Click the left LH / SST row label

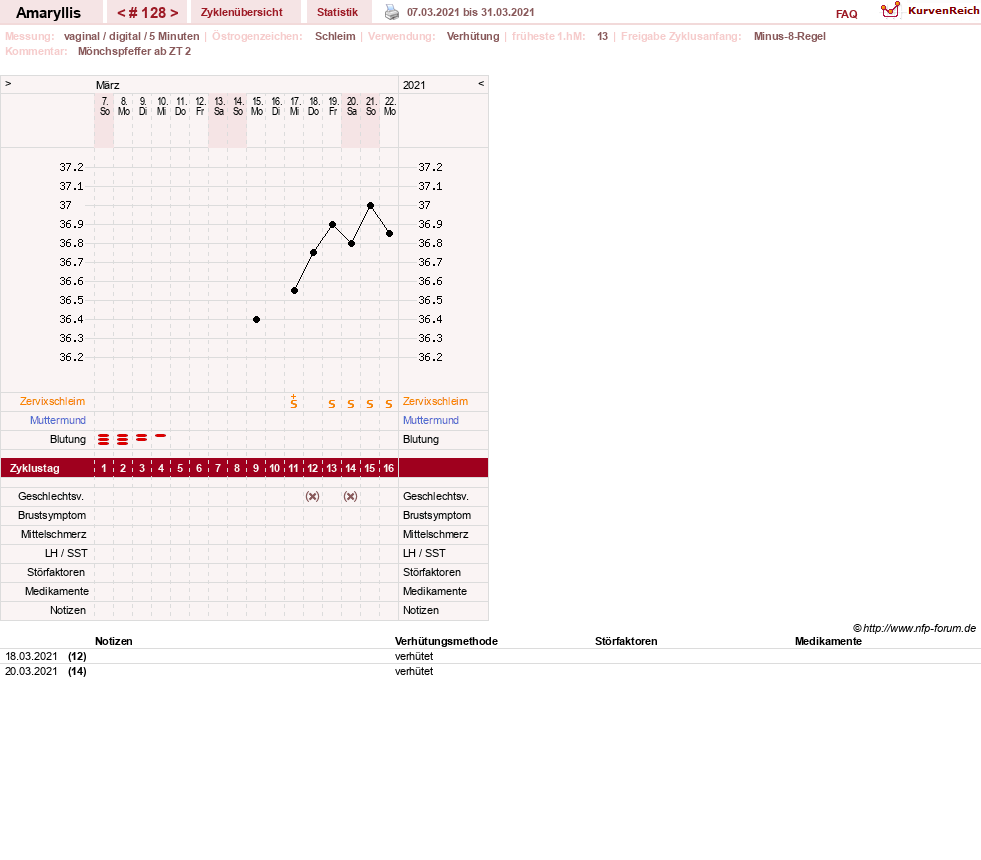[66, 554]
